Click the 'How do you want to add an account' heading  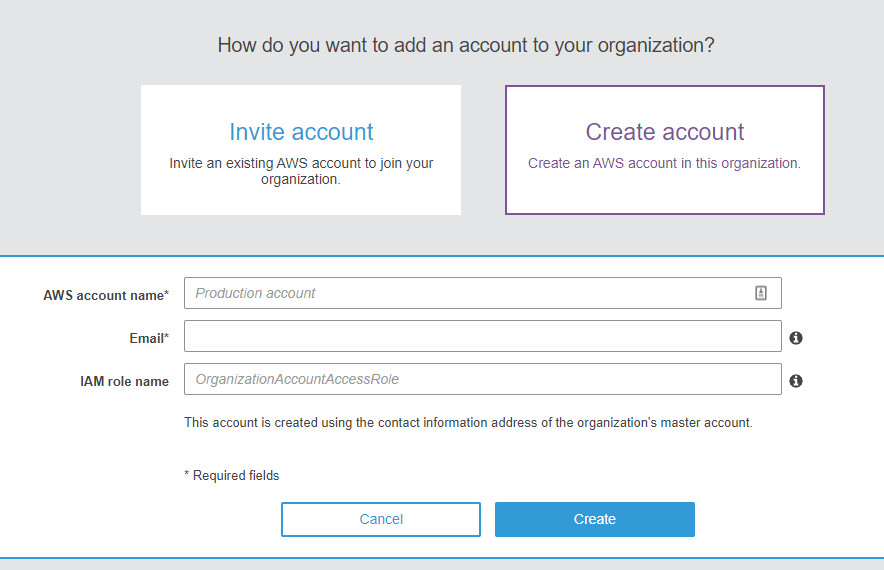(466, 45)
